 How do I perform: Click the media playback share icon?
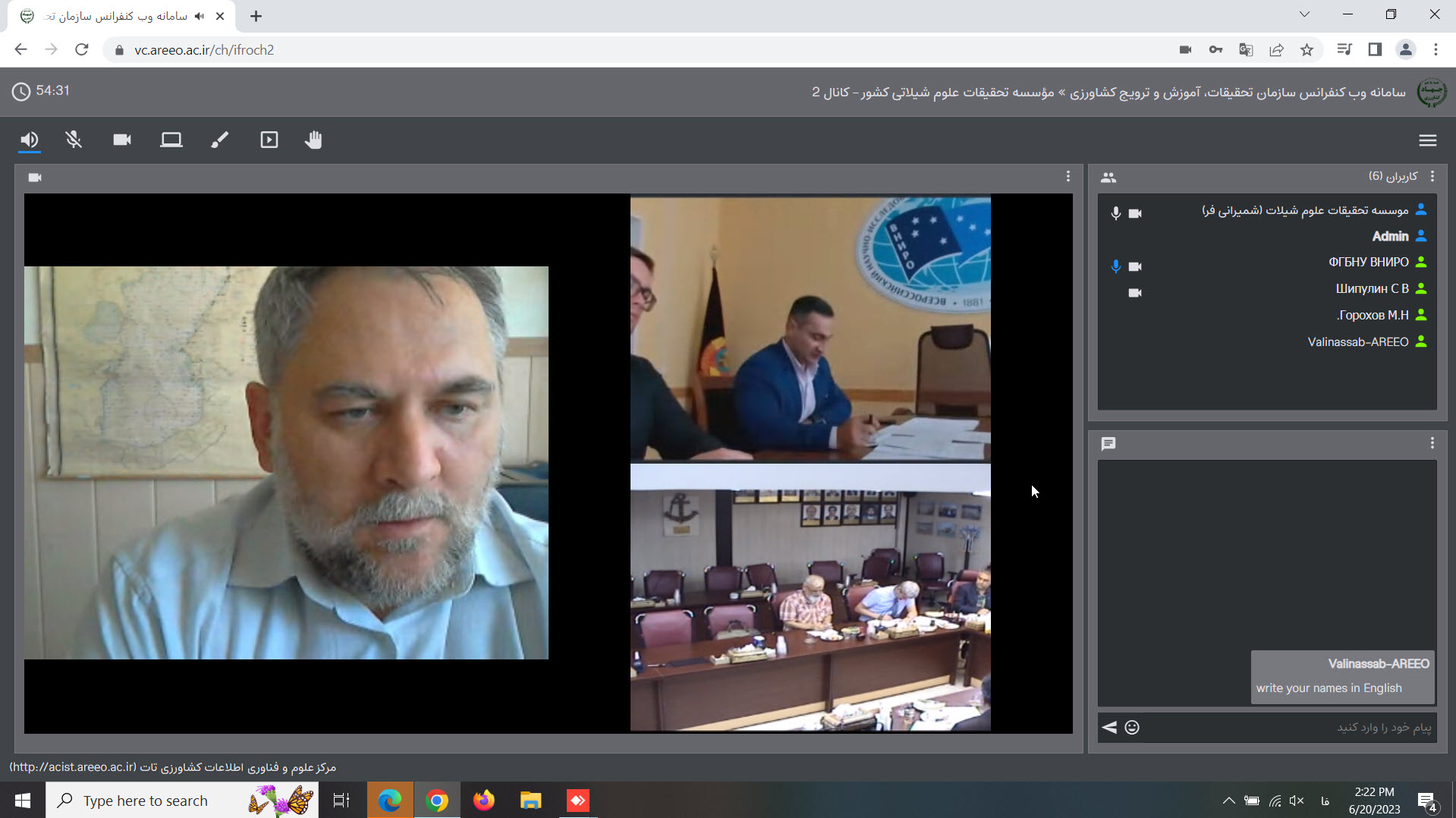click(269, 140)
